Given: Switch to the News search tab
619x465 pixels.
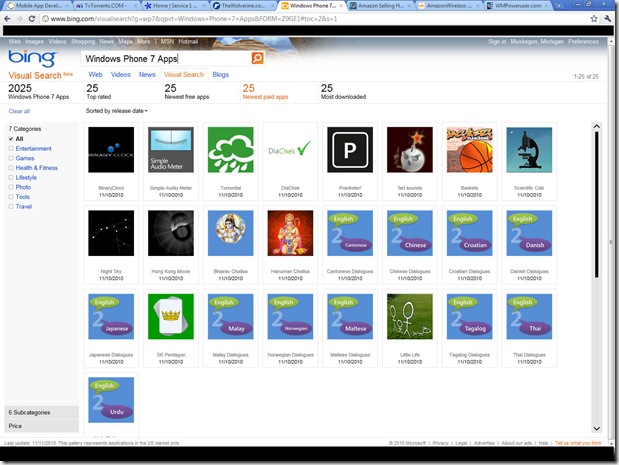Looking at the screenshot, I should [x=147, y=74].
